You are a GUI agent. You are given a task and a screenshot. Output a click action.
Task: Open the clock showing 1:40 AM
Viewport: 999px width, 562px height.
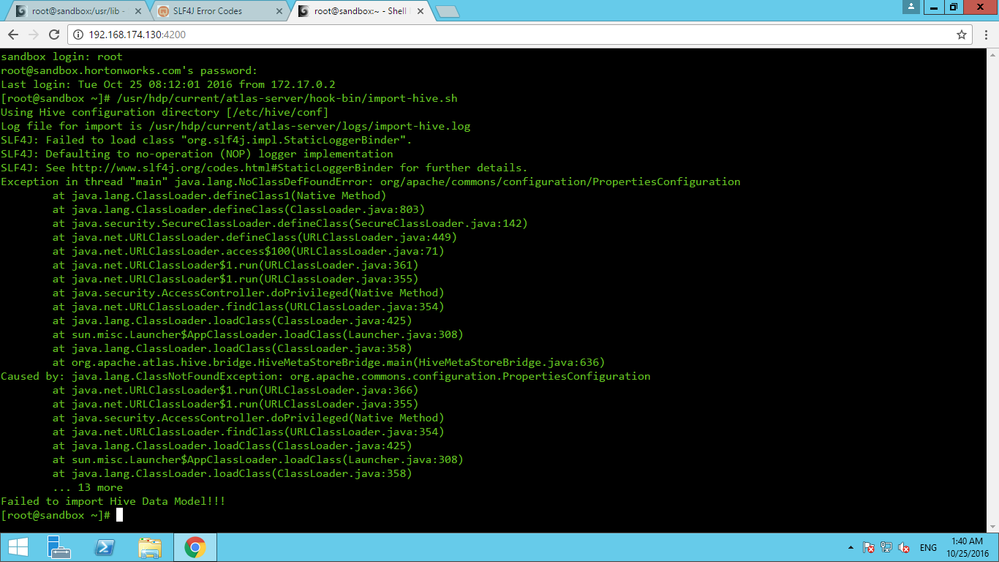click(967, 547)
